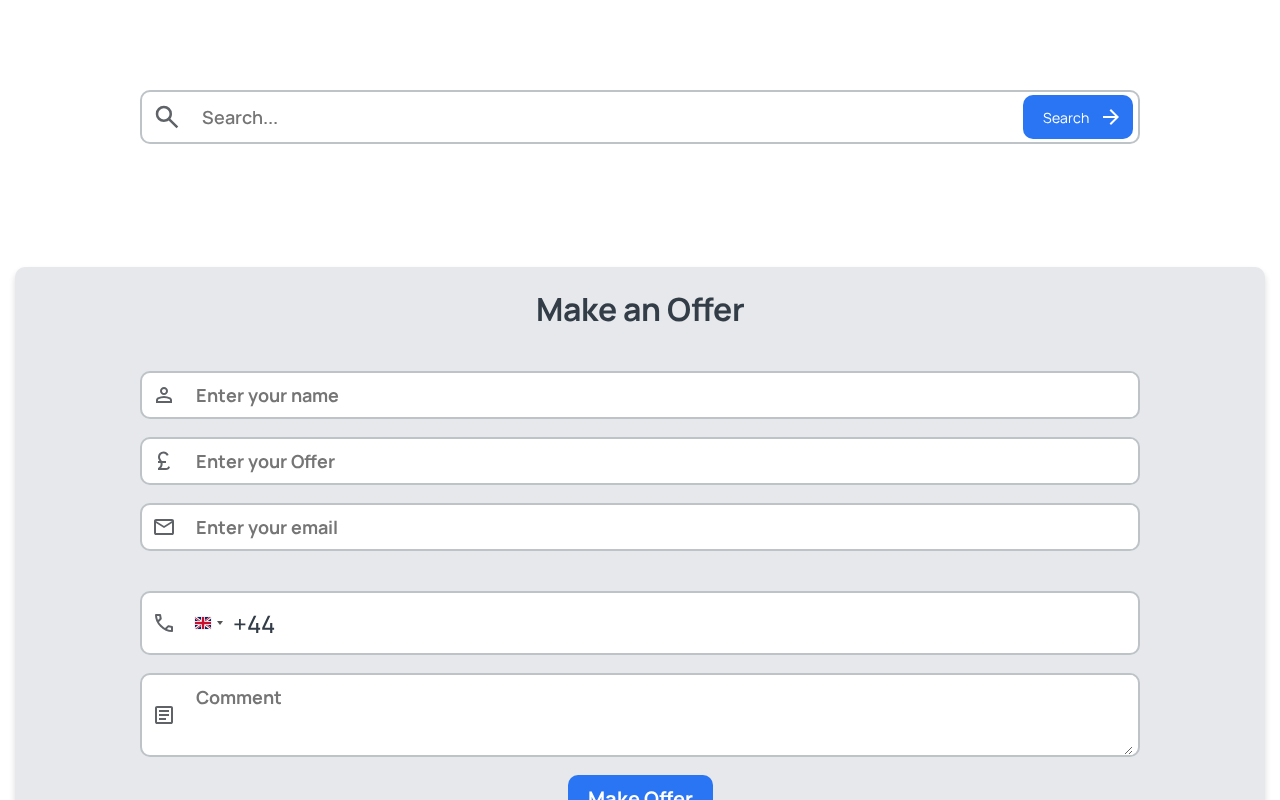
Task: Click inside the Comment text area
Action: (640, 715)
